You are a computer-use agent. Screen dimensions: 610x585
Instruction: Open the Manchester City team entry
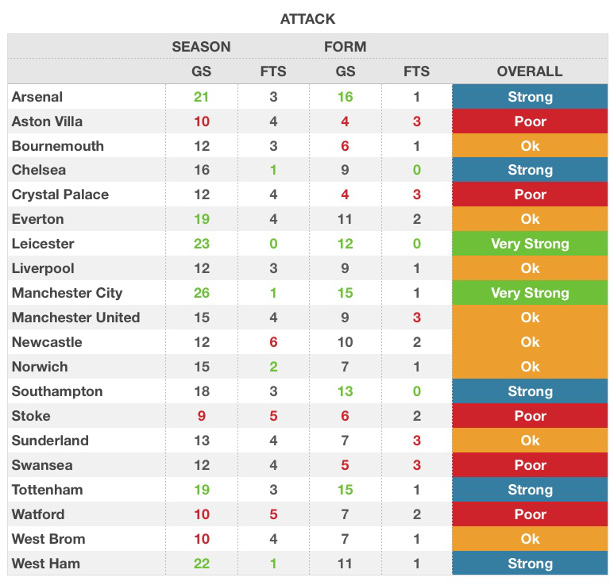tap(67, 293)
